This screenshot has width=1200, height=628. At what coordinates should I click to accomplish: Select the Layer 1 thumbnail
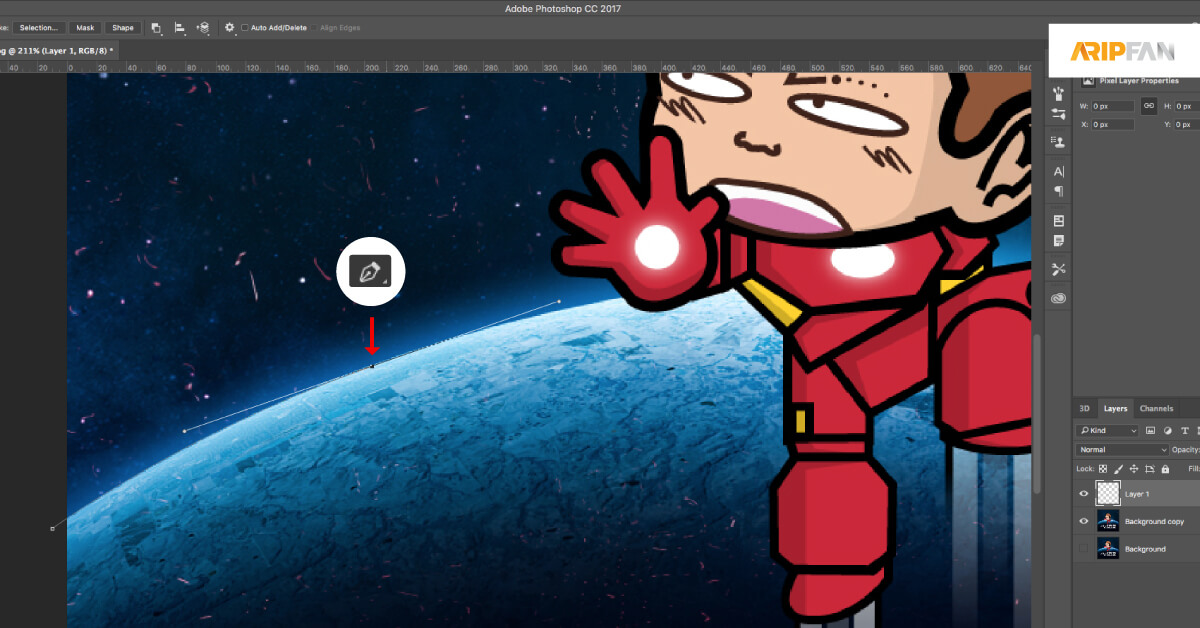pyautogui.click(x=1108, y=493)
